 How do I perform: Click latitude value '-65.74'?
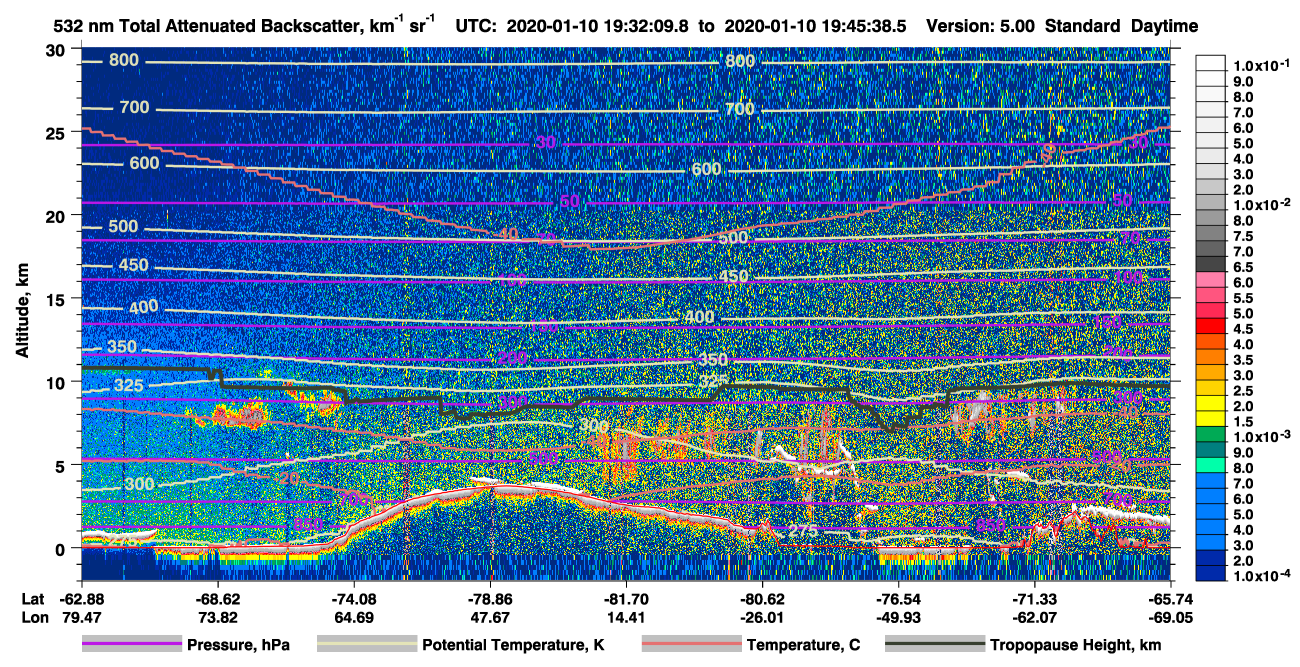(1170, 599)
